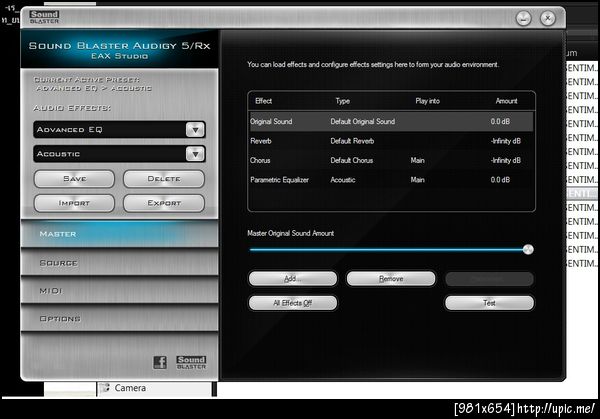
Task: Click the Acoustic combo box field
Action: (119, 154)
